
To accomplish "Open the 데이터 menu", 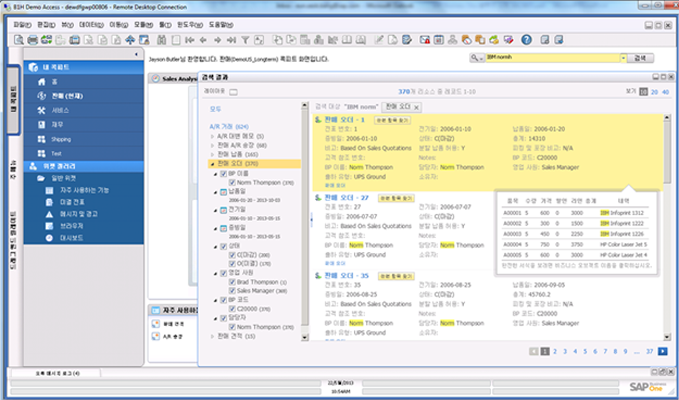I will [91, 25].
